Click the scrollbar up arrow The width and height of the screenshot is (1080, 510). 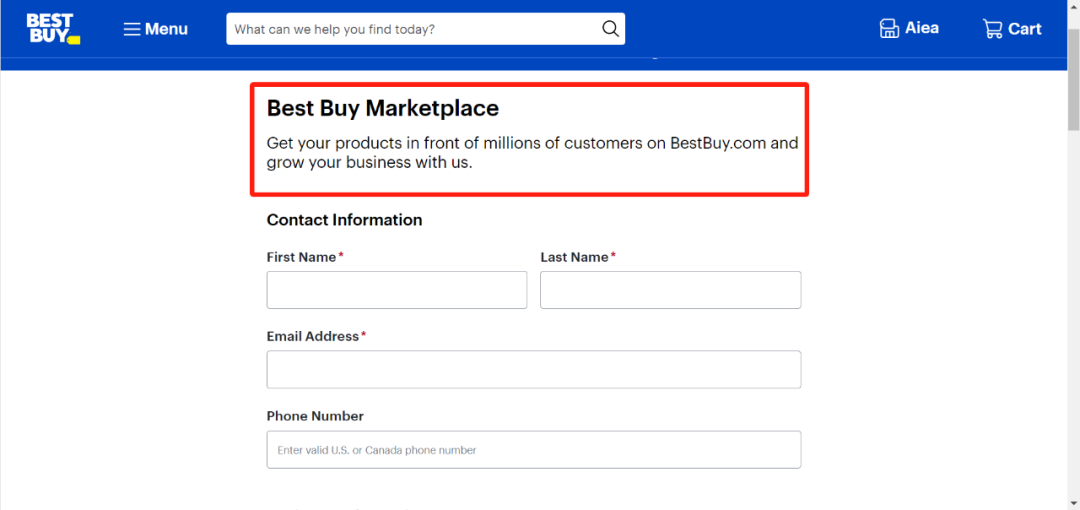coord(1073,7)
